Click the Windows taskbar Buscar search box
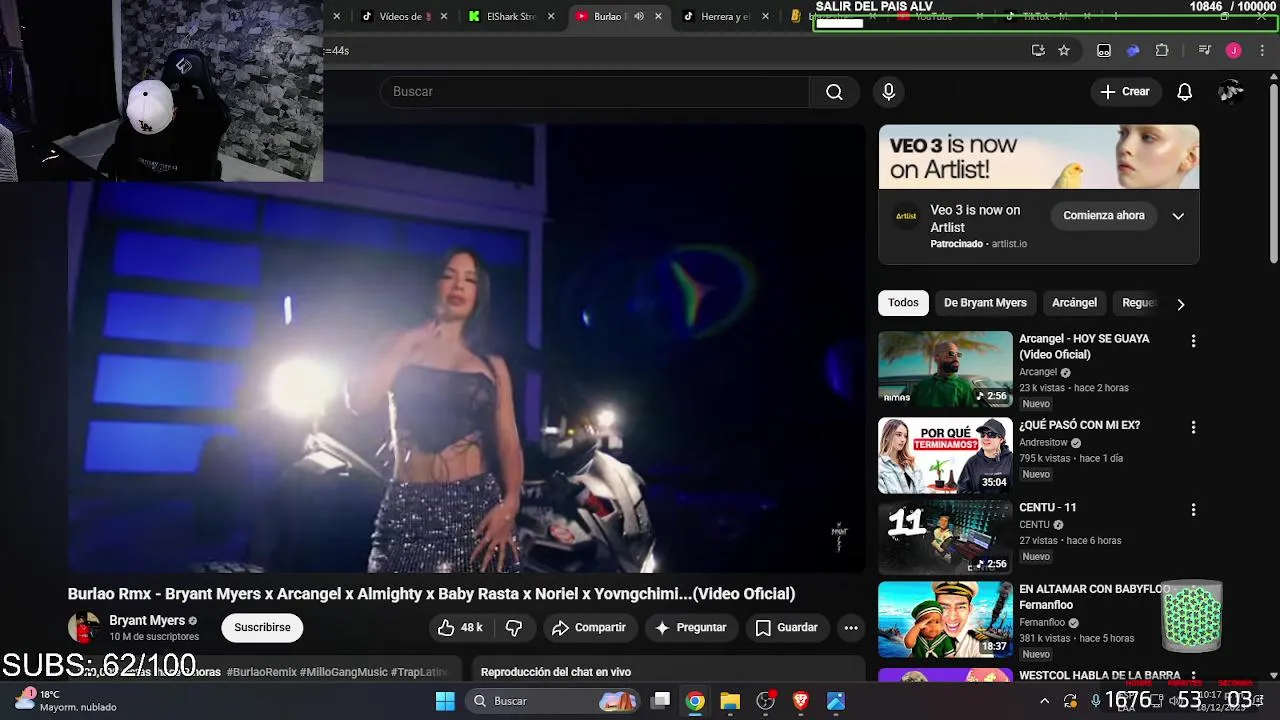 click(x=553, y=701)
